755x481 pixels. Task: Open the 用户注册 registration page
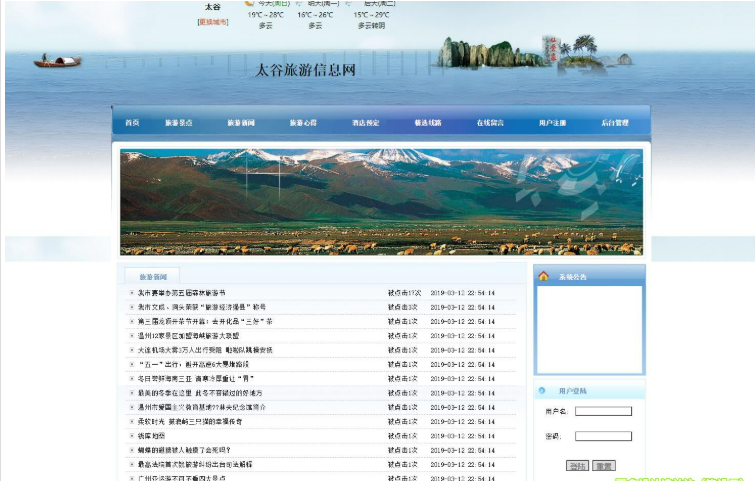point(552,123)
